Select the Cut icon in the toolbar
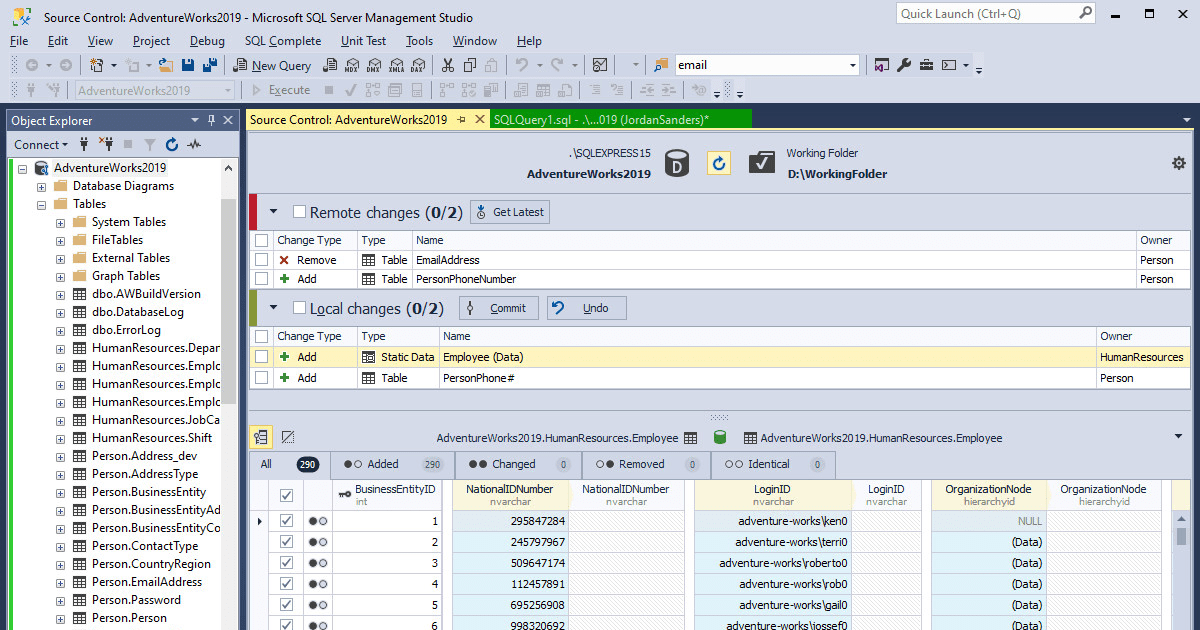 click(448, 64)
